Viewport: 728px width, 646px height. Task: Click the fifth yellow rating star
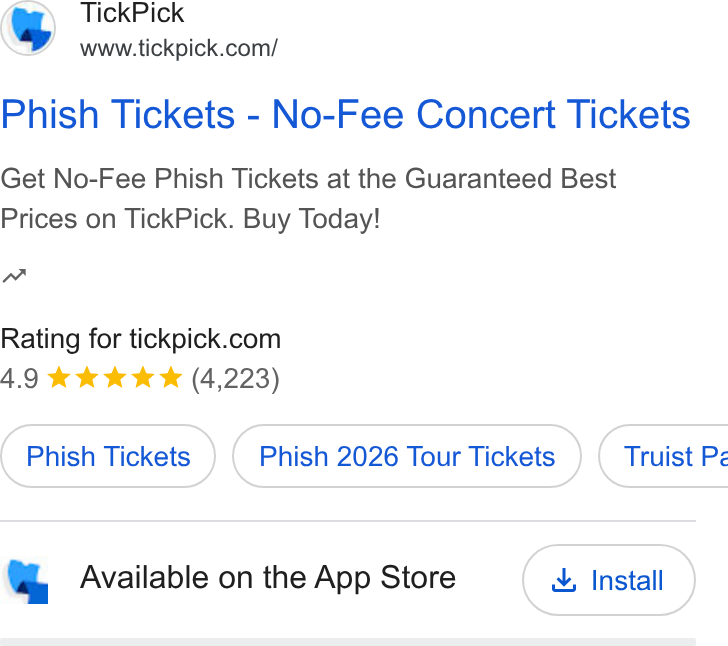coord(171,377)
